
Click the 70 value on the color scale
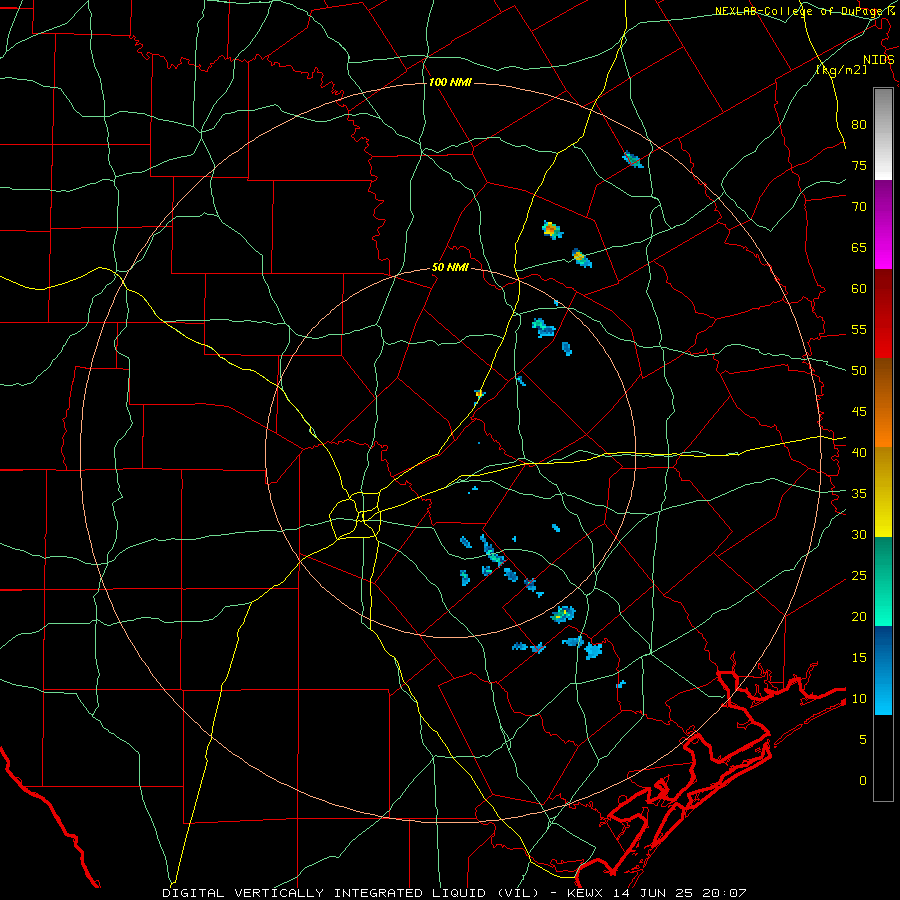click(859, 207)
